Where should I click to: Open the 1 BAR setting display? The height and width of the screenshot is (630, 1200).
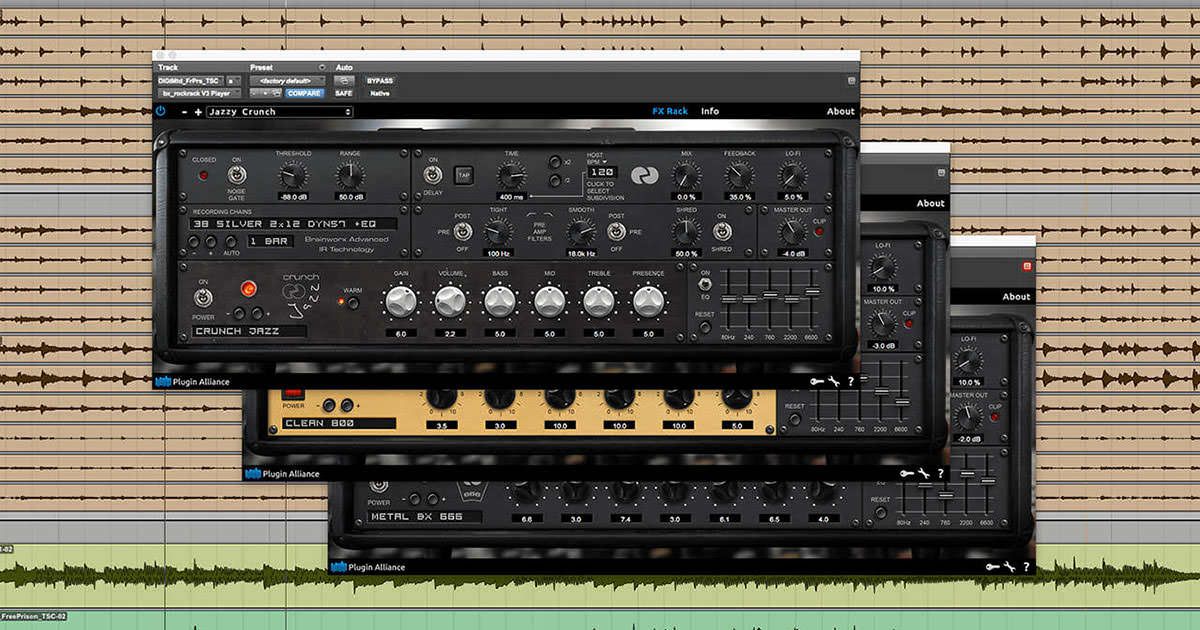[x=269, y=242]
